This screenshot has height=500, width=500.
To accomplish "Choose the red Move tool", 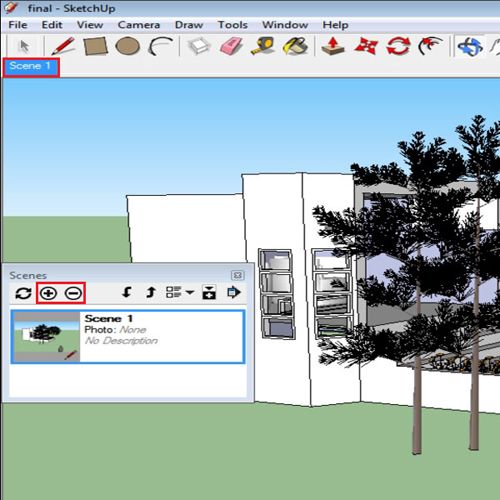I will (366, 46).
